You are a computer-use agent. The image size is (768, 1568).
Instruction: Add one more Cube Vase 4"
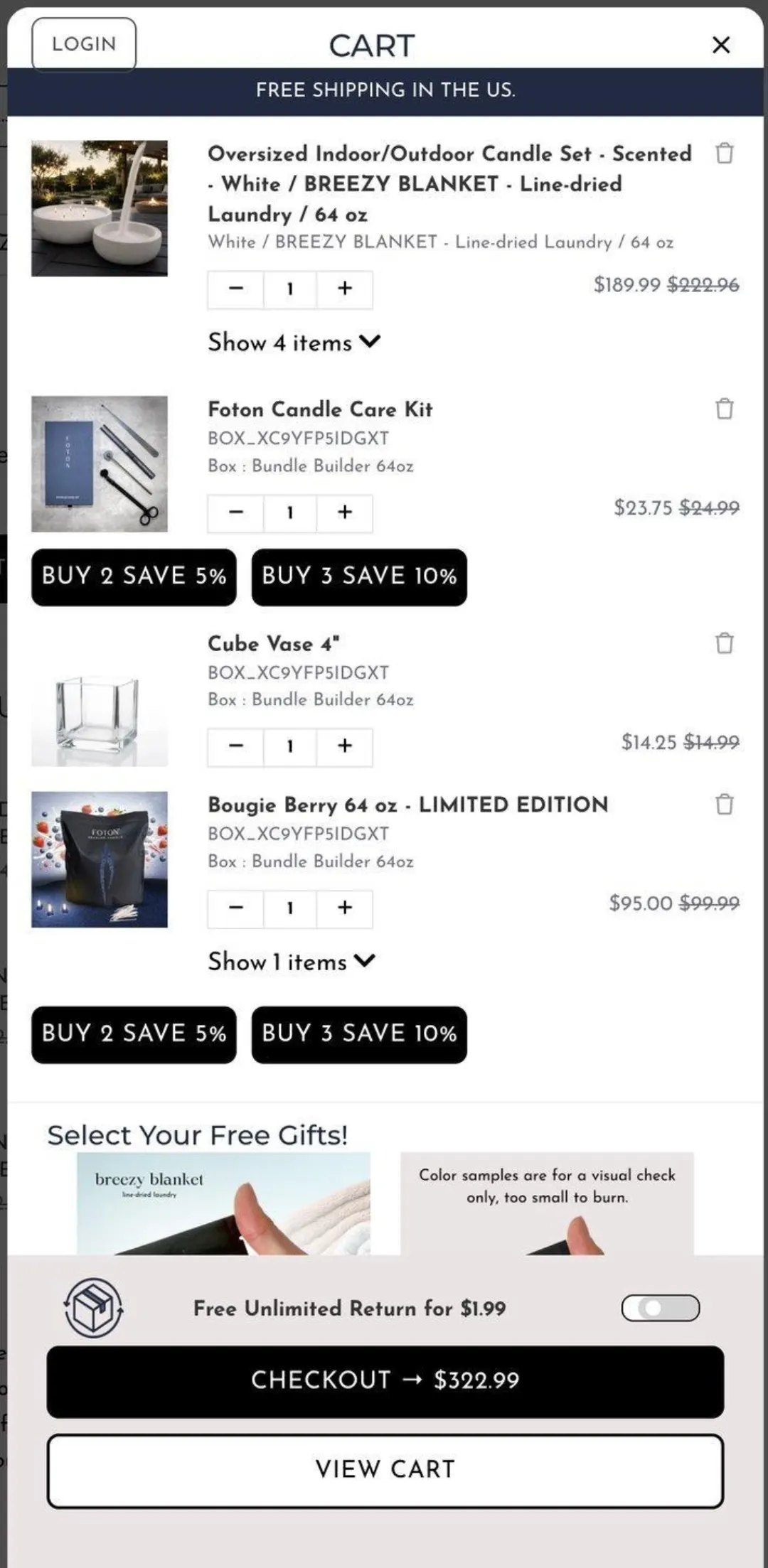click(x=345, y=746)
